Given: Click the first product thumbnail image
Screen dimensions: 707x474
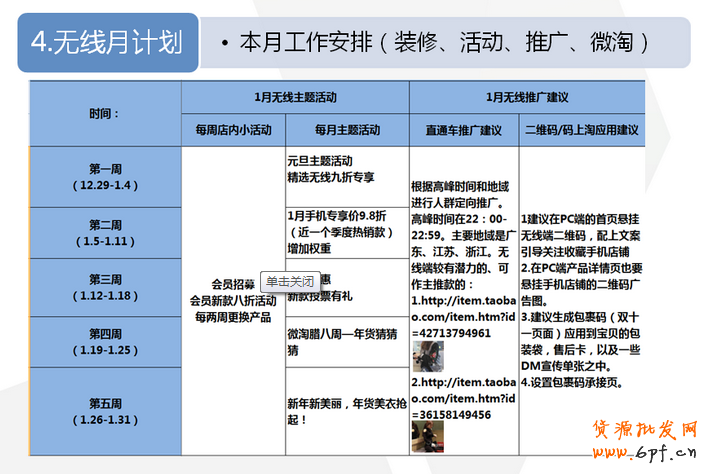Looking at the screenshot, I should [x=428, y=356].
